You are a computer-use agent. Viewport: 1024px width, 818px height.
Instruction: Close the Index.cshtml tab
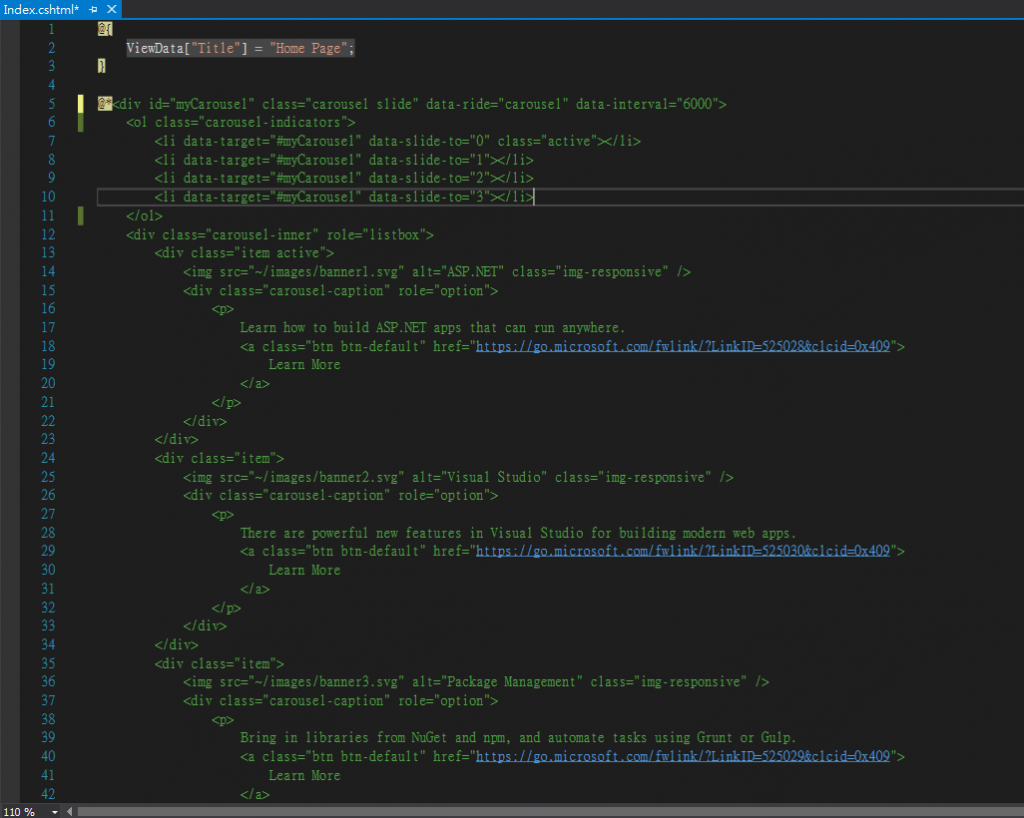[x=112, y=9]
